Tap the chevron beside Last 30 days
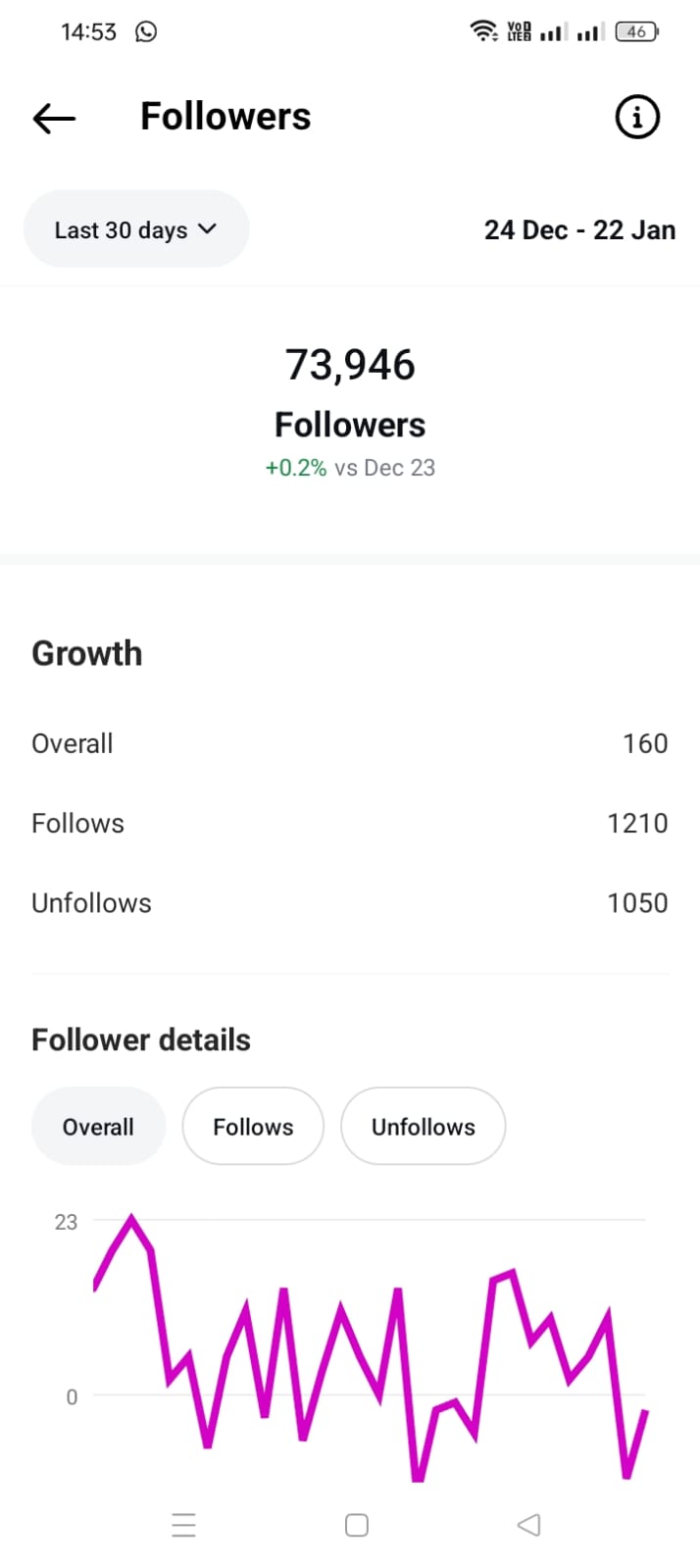This screenshot has width=700, height=1568. click(207, 228)
